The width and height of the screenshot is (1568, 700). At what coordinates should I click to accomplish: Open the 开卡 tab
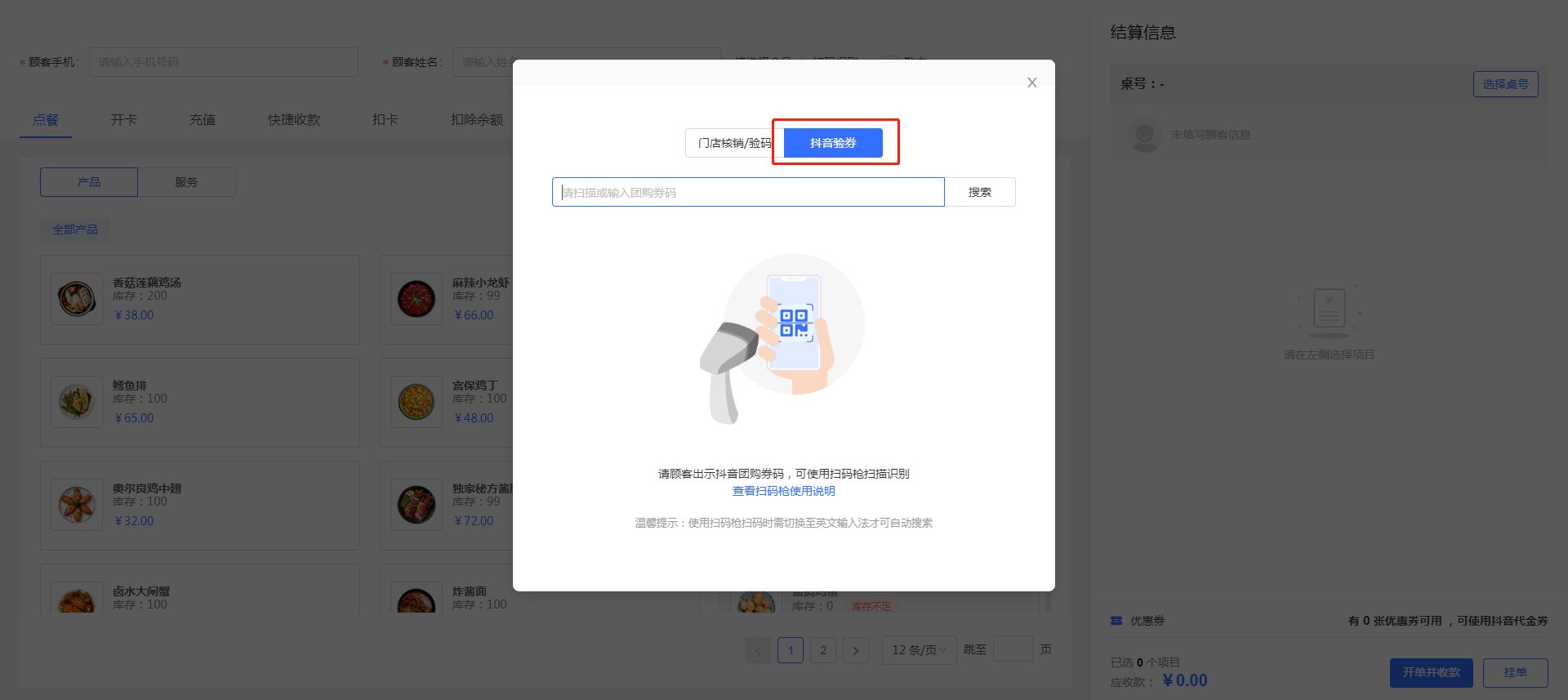pos(124,120)
